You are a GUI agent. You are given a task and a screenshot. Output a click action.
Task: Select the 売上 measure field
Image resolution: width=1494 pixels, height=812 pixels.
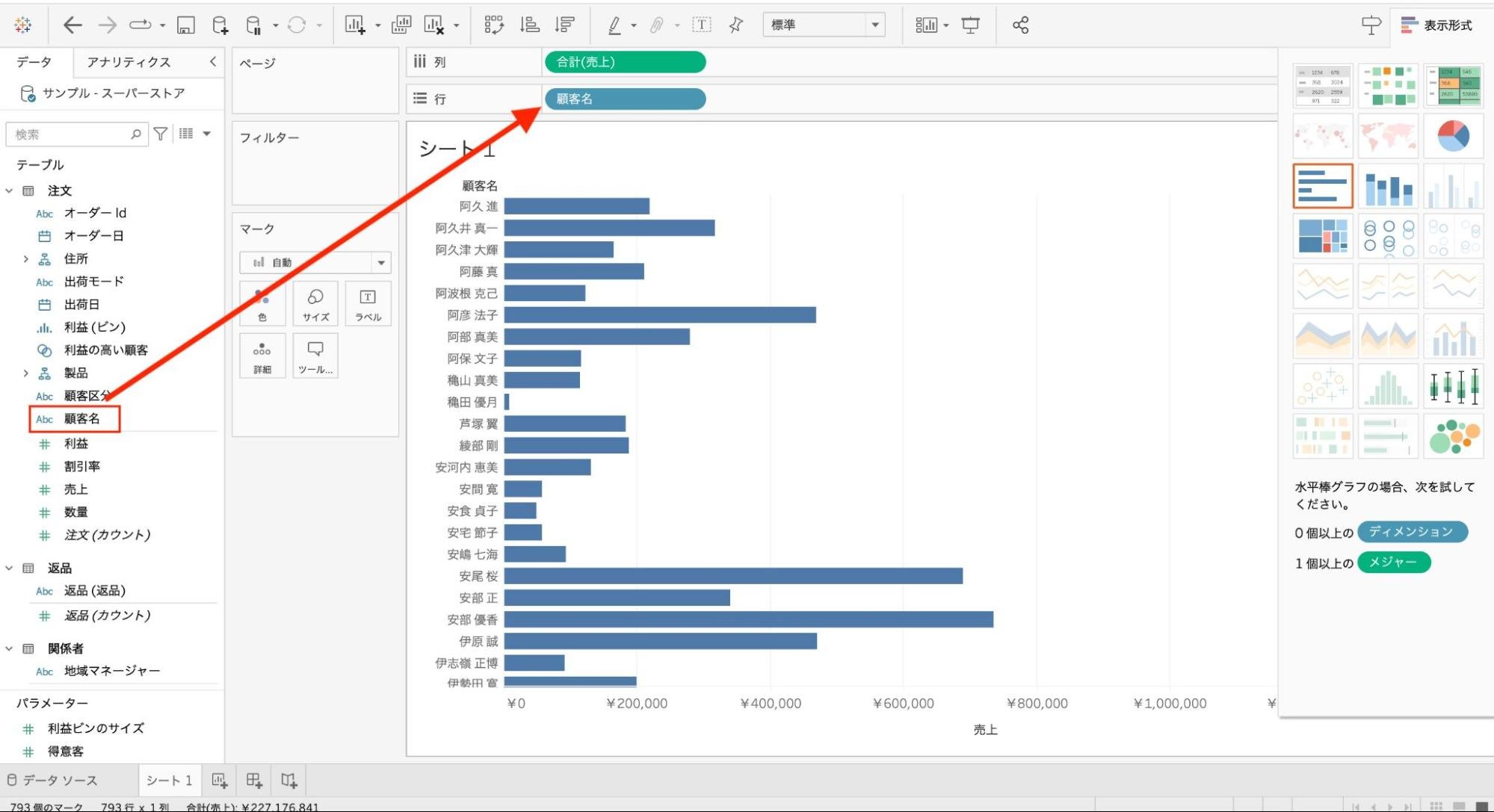pyautogui.click(x=75, y=489)
